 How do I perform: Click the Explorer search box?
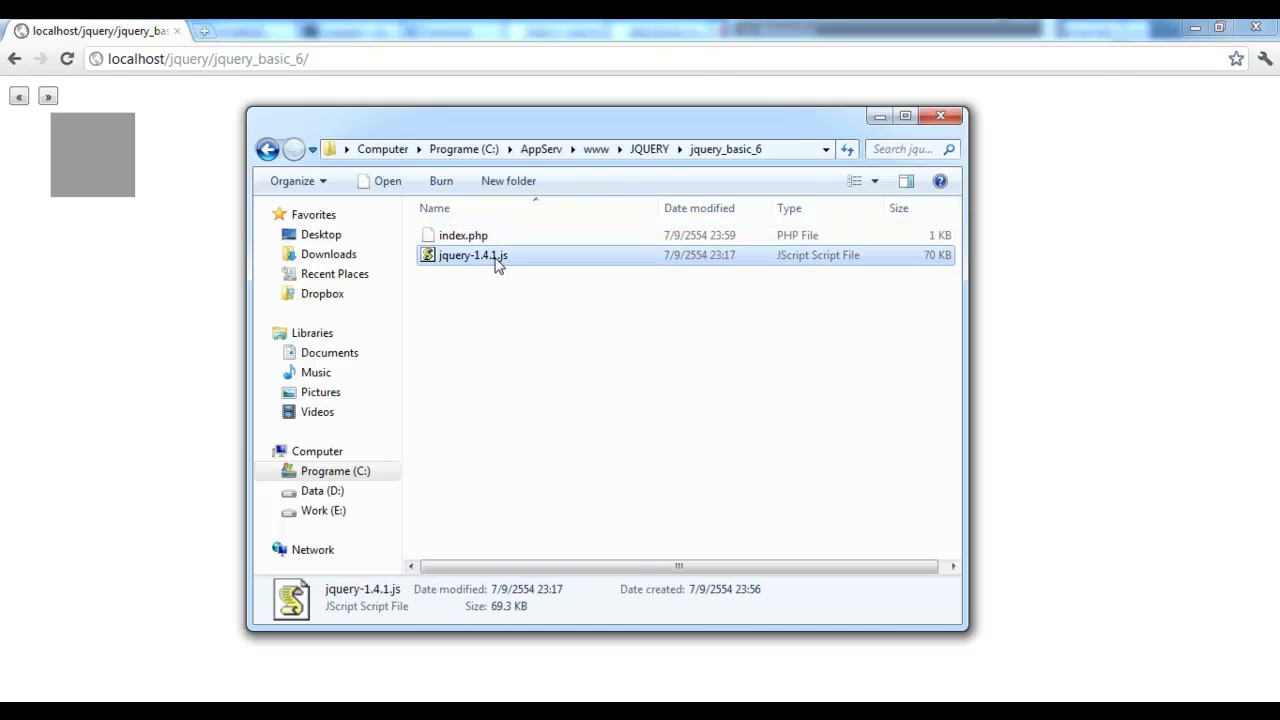tap(913, 149)
